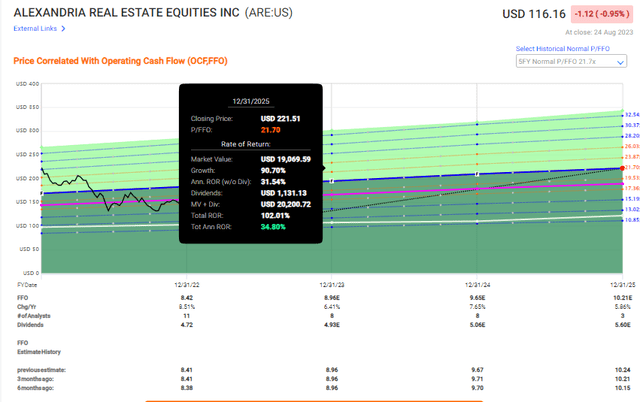Click the -1.12 (-0.95%) price change badge
This screenshot has width=640, height=402.
tap(602, 14)
